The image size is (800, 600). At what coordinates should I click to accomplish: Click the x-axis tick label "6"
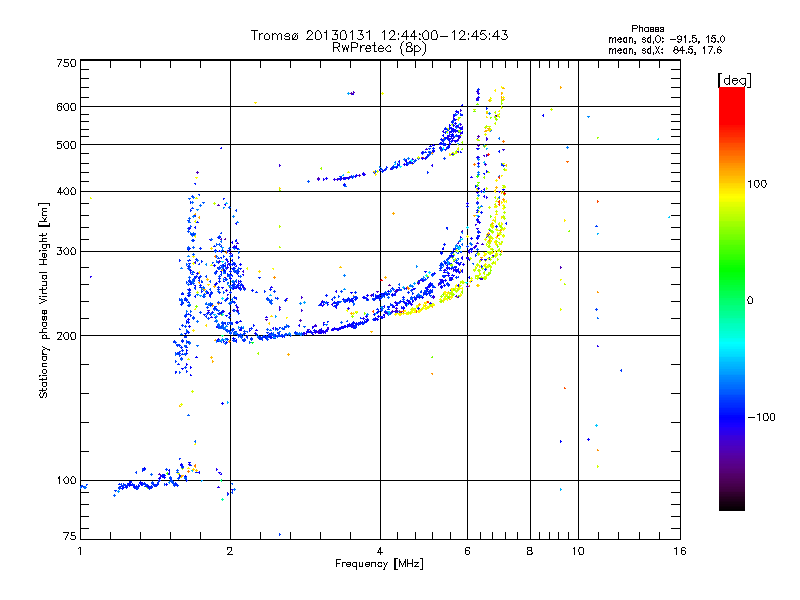tap(467, 551)
